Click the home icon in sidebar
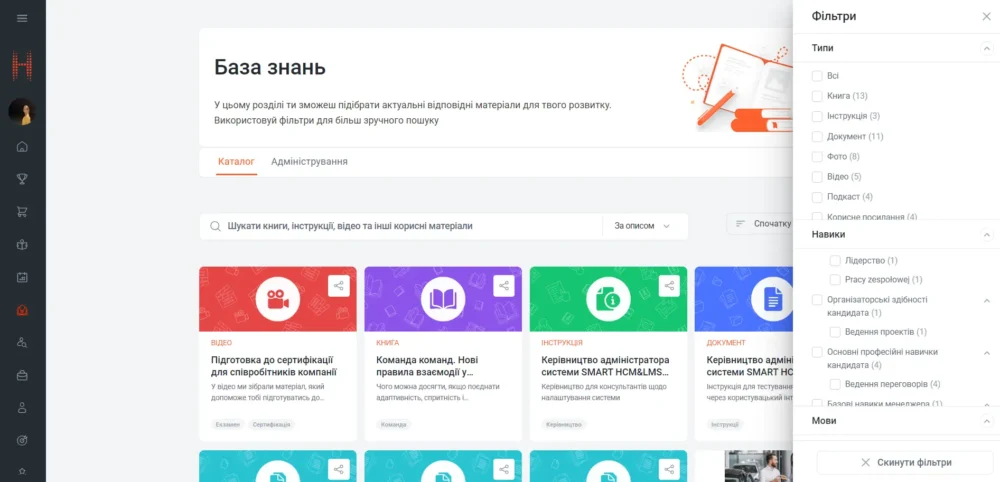Viewport: 1000px width, 482px height. point(22,147)
